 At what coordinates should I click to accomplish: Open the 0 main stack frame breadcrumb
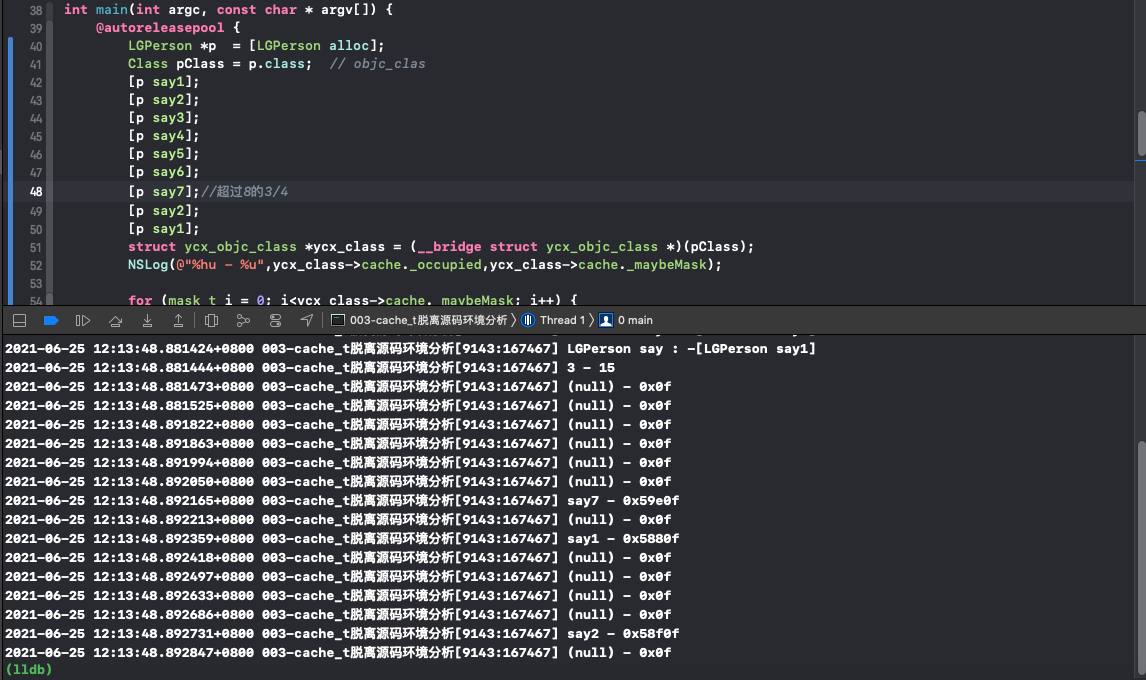click(626, 320)
